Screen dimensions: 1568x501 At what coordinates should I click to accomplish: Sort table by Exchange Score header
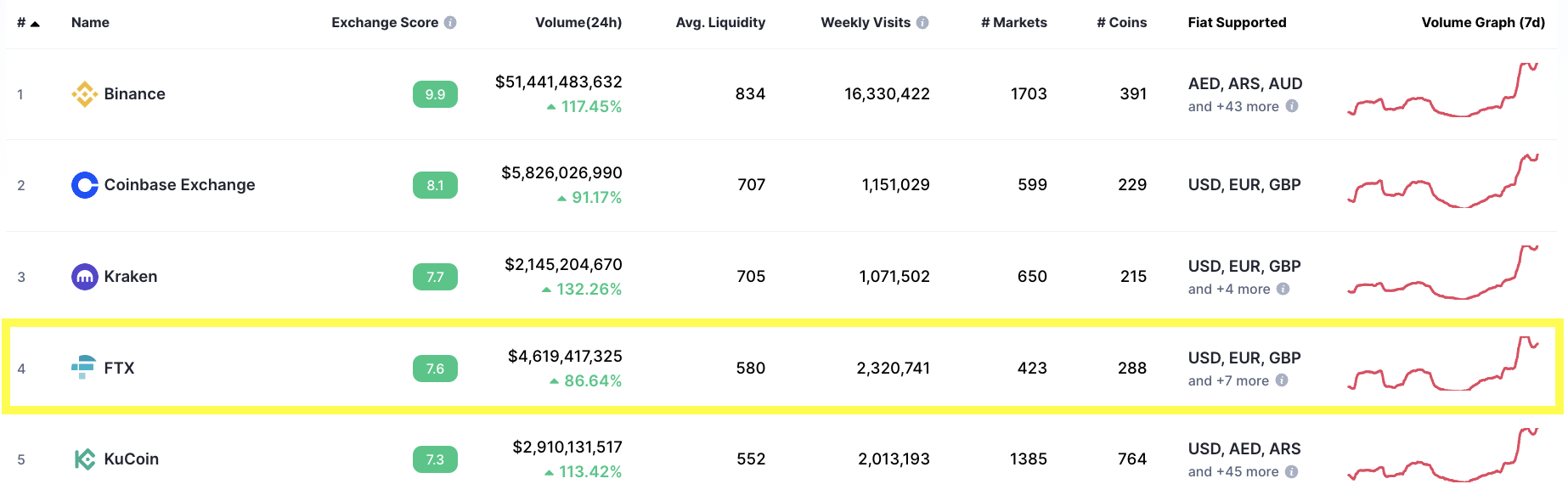(385, 23)
